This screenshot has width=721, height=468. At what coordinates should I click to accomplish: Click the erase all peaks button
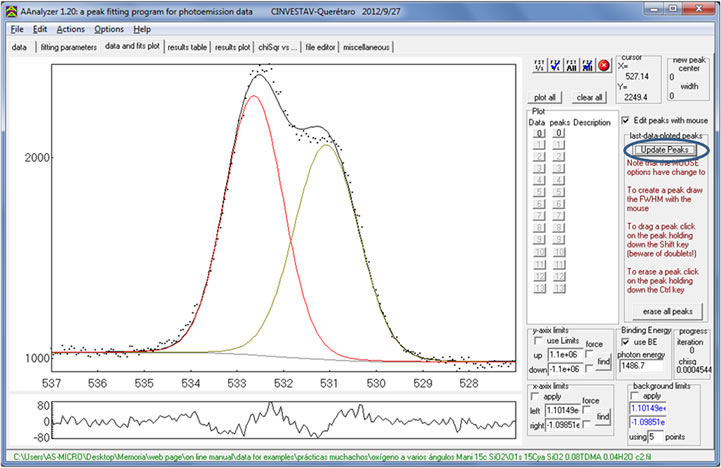pos(665,311)
